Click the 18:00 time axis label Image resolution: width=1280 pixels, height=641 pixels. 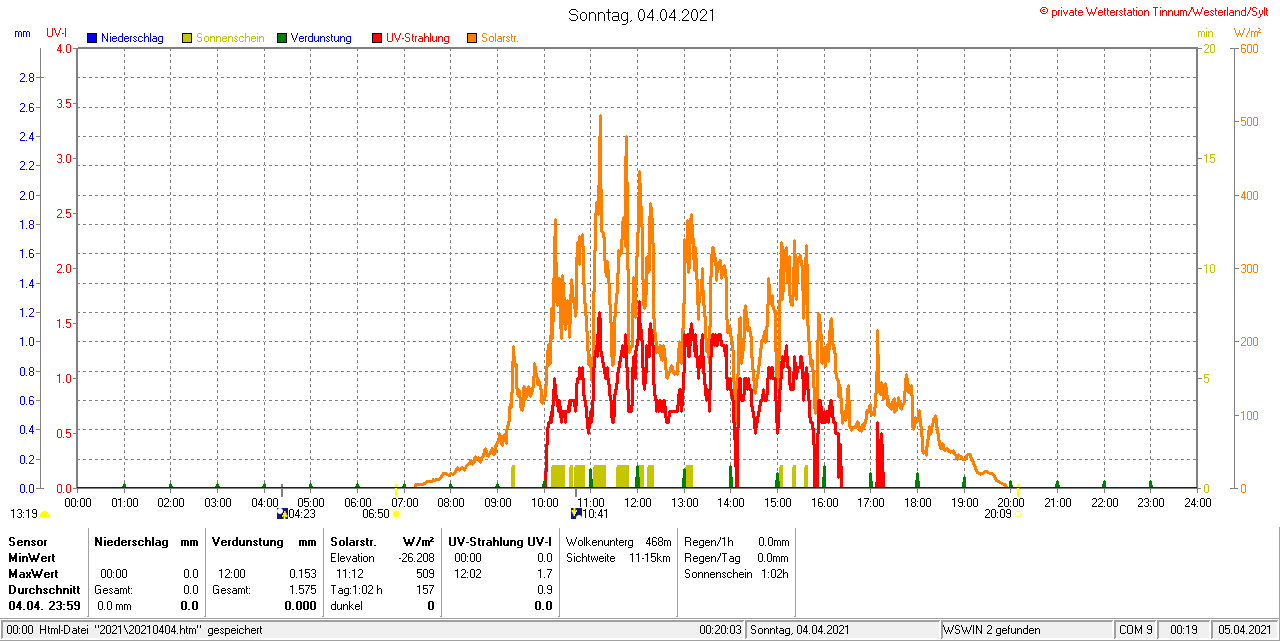tap(917, 502)
